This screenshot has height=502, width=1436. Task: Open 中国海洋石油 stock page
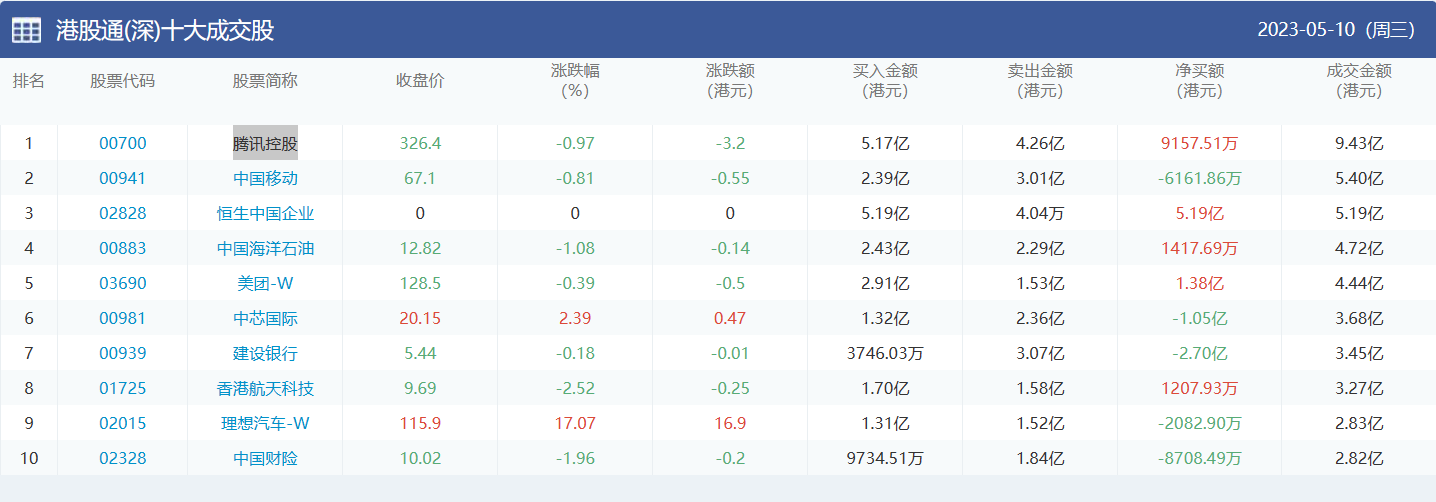coord(265,248)
